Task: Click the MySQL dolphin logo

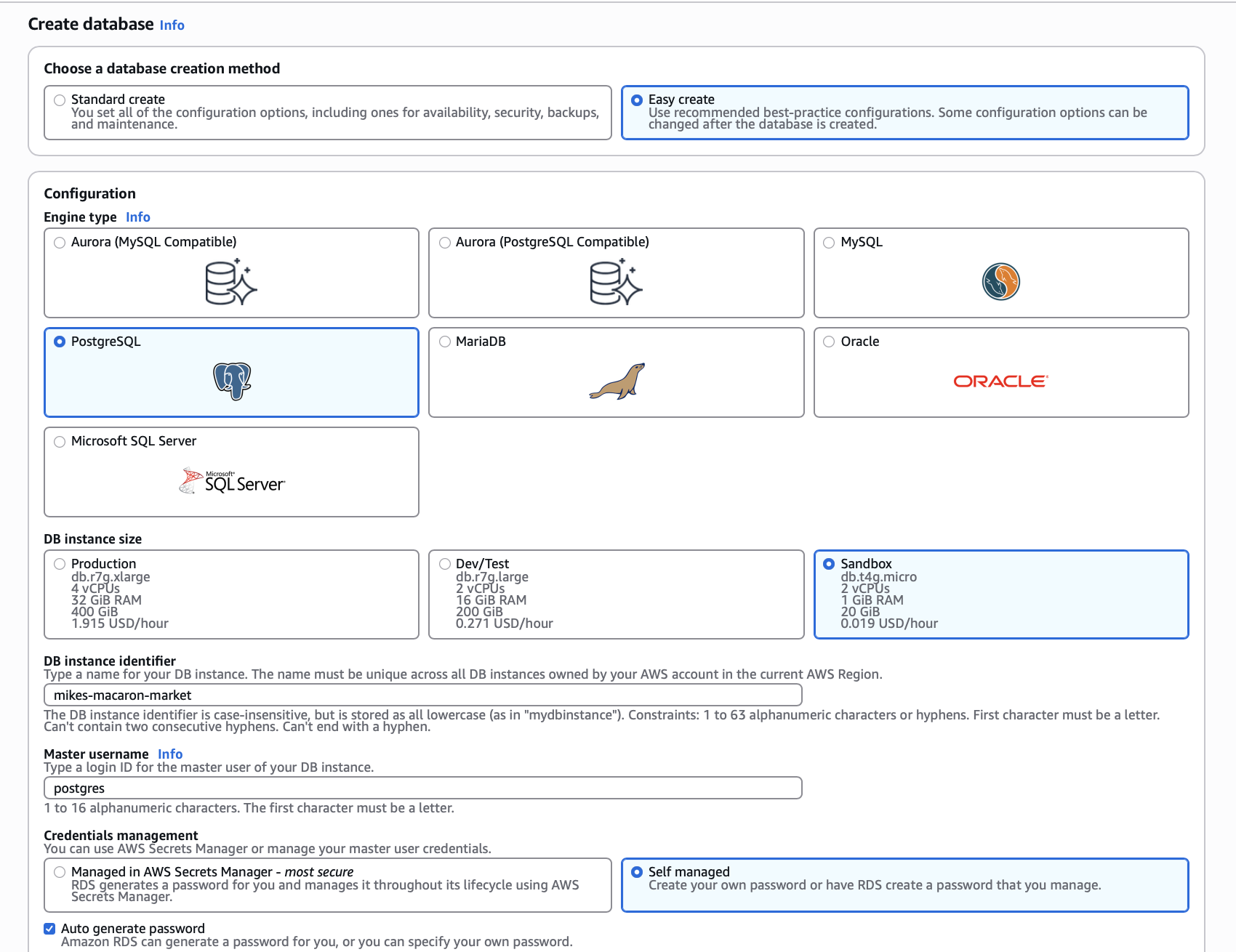Action: click(1000, 282)
